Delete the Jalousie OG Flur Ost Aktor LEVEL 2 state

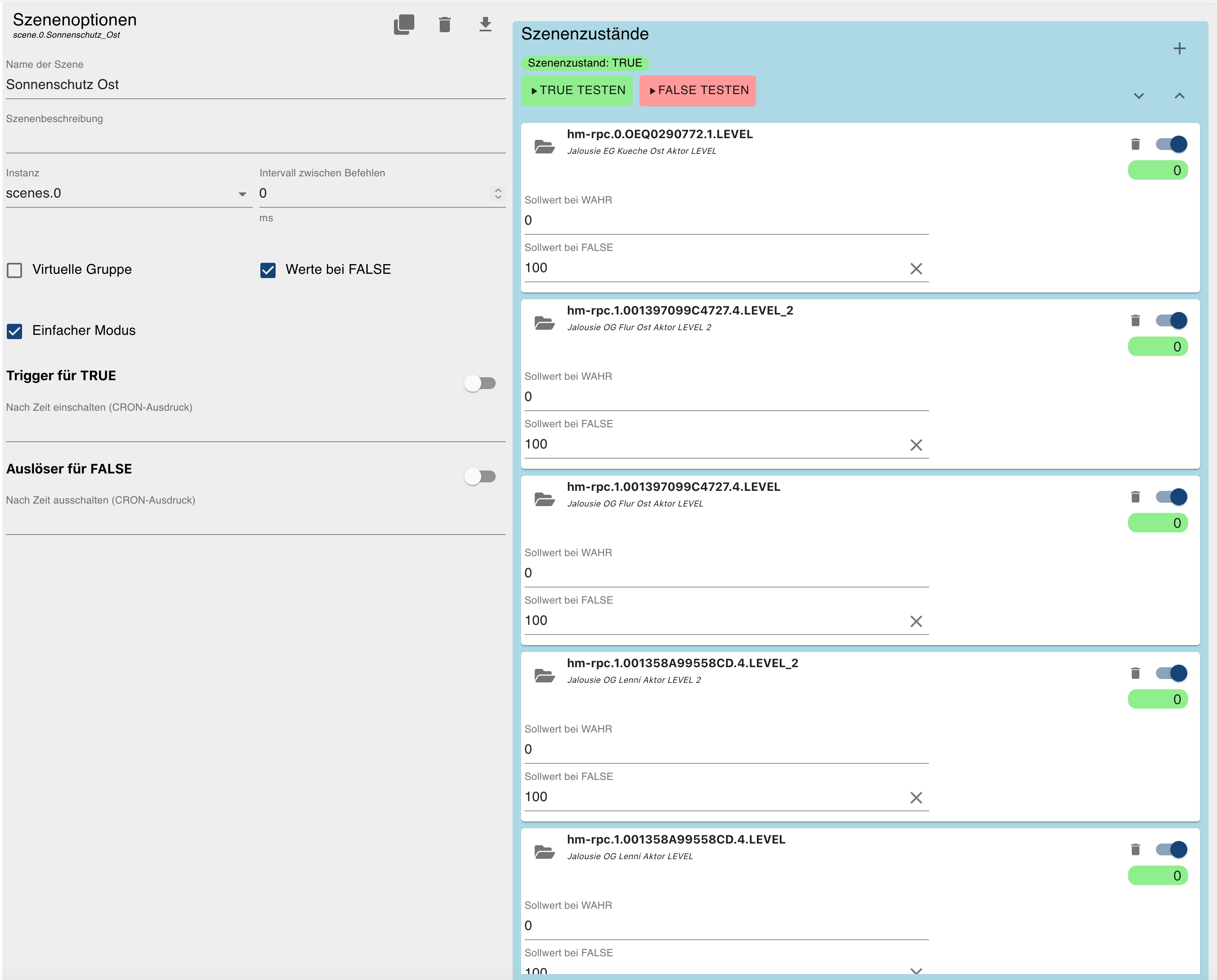(1135, 320)
